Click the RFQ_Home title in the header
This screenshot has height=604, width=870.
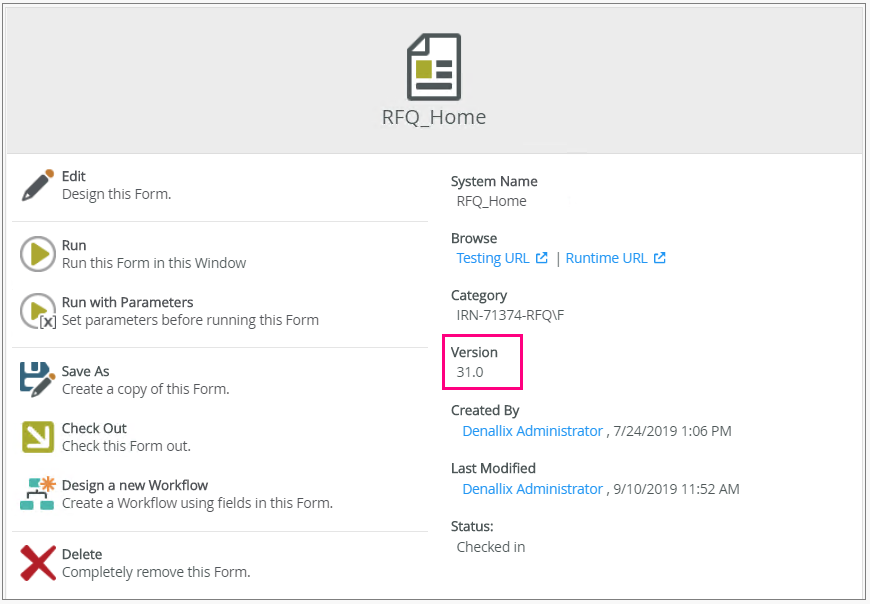434,117
